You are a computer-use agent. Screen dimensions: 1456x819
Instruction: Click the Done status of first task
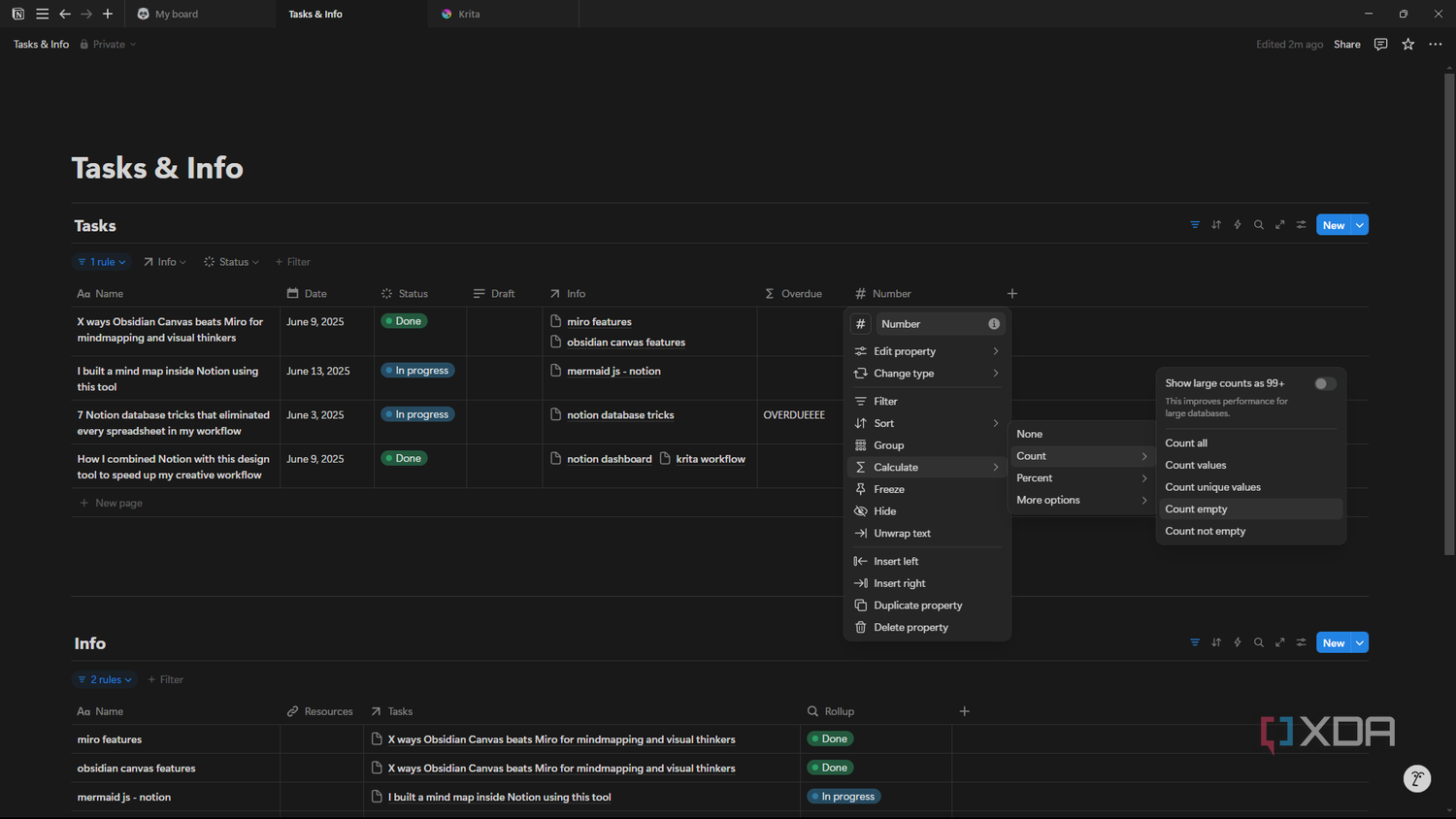click(404, 321)
